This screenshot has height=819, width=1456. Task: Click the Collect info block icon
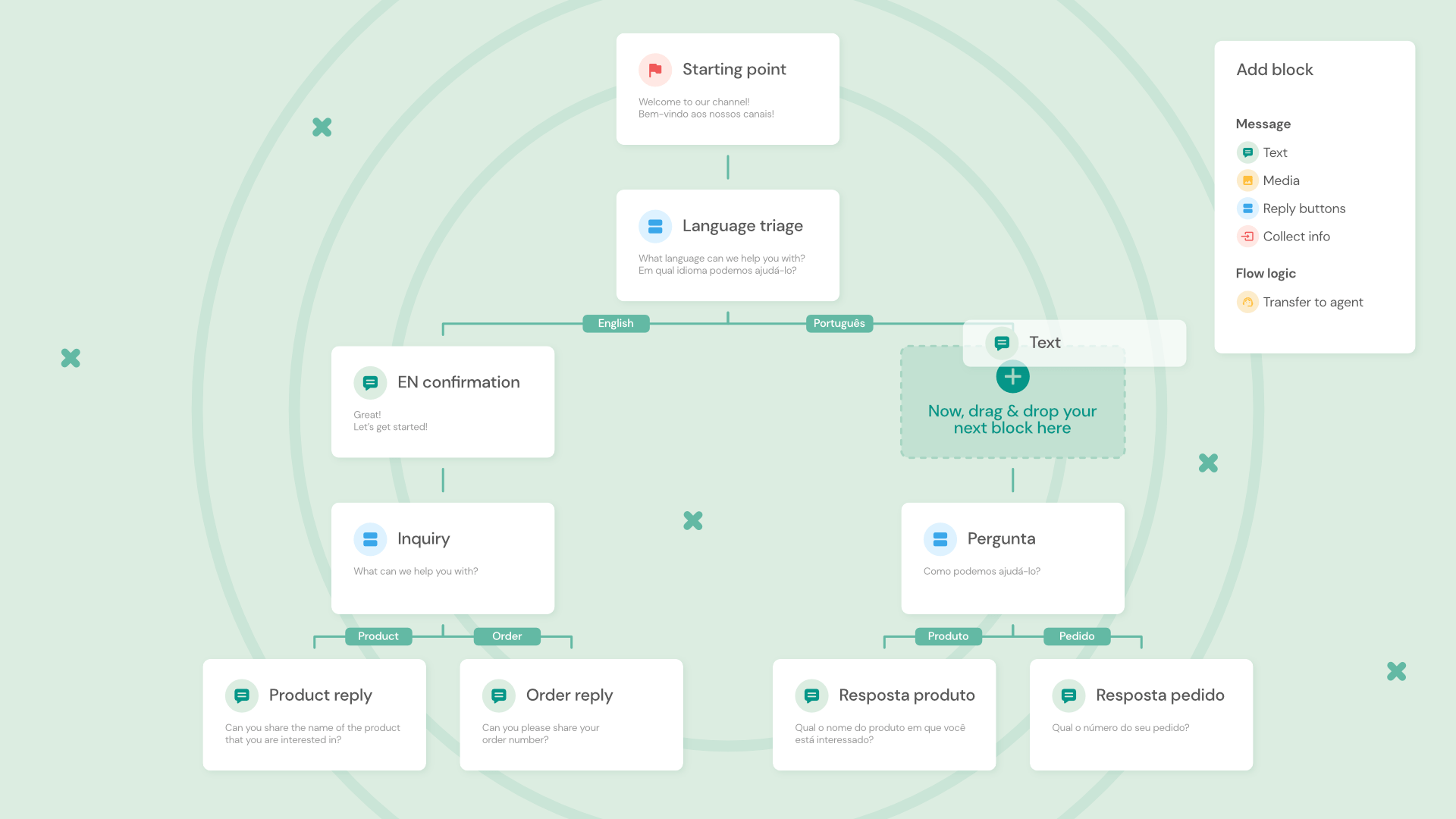1247,237
